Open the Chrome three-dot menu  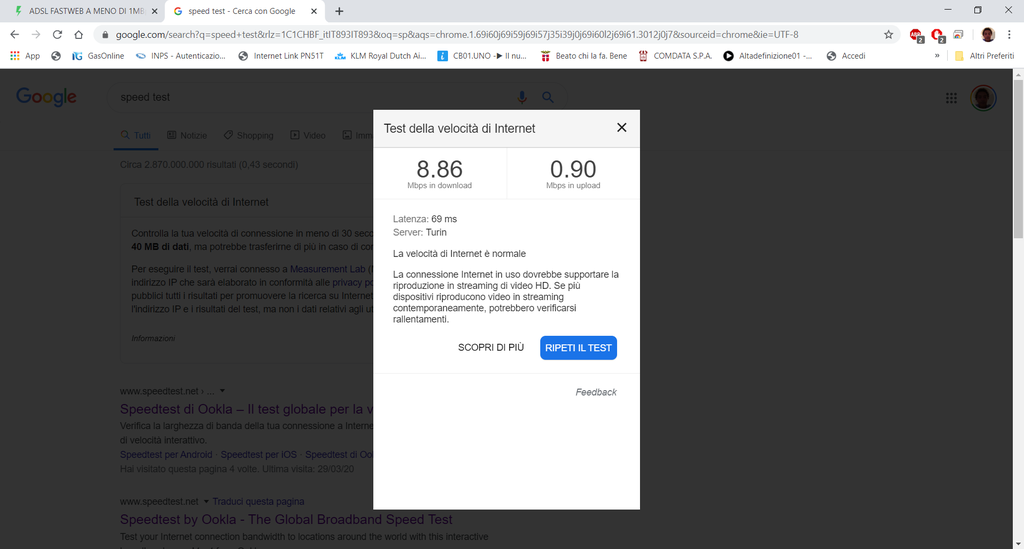coord(1009,35)
